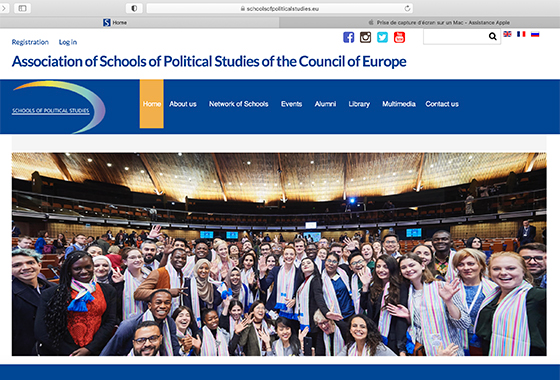Image resolution: width=560 pixels, height=380 pixels.
Task: Open the Network of Schools menu item
Action: coord(239,104)
